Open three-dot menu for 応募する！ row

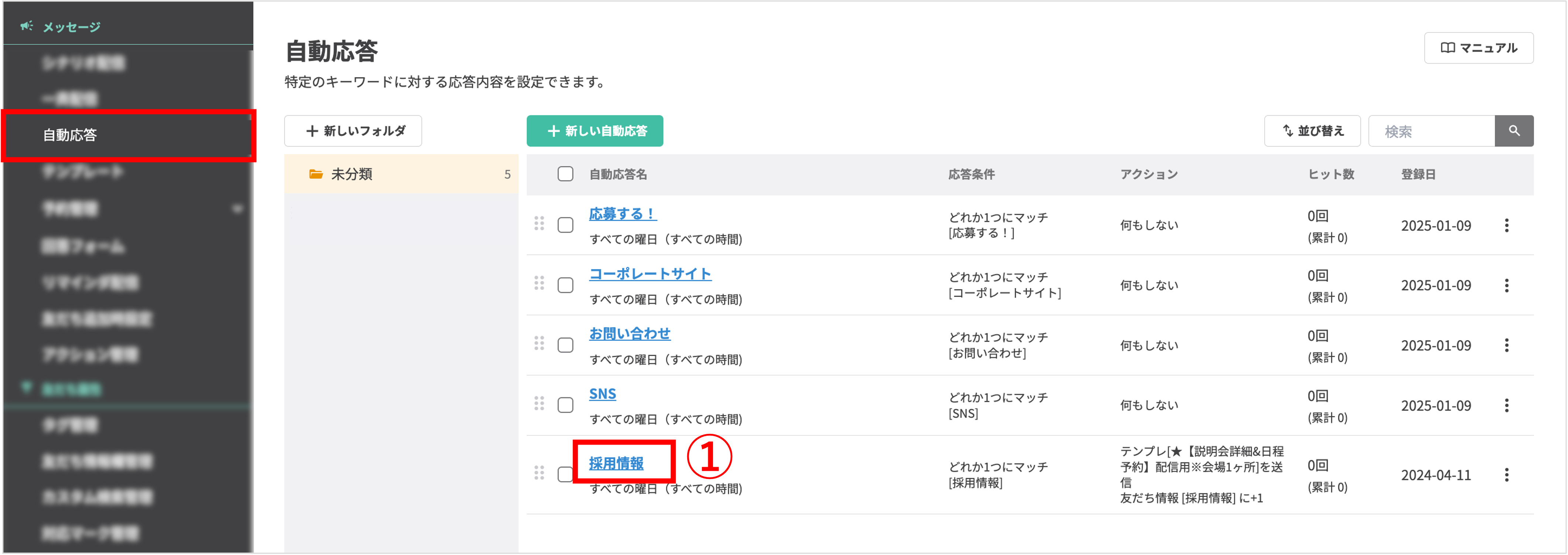pyautogui.click(x=1507, y=225)
